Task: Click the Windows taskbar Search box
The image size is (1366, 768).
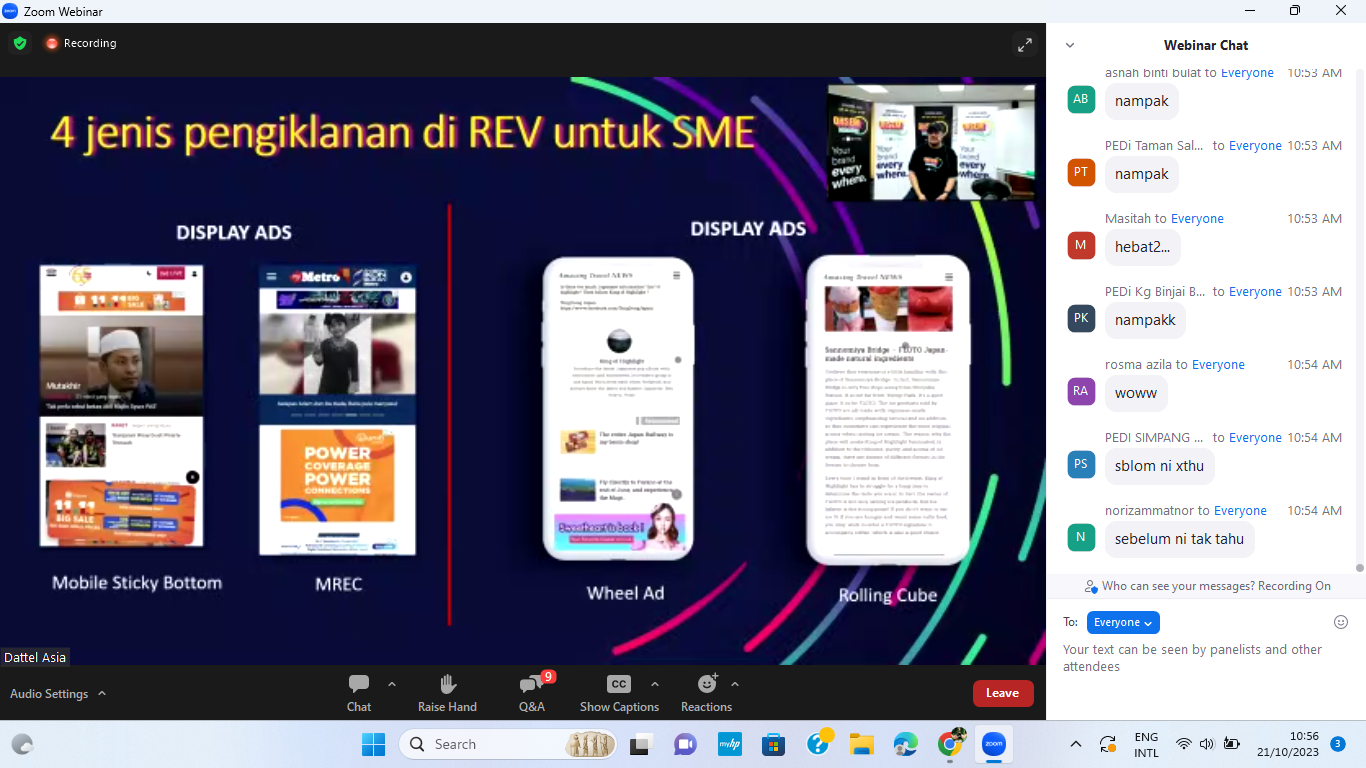Action: click(509, 744)
